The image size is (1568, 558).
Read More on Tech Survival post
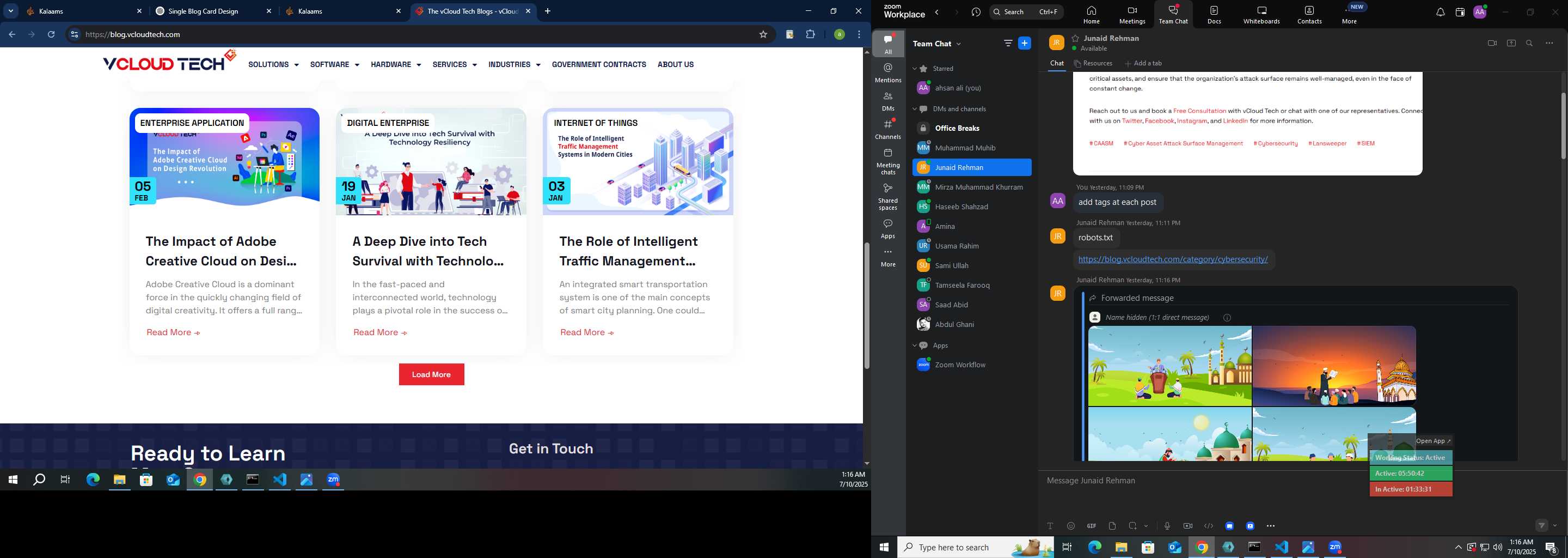[x=380, y=332]
